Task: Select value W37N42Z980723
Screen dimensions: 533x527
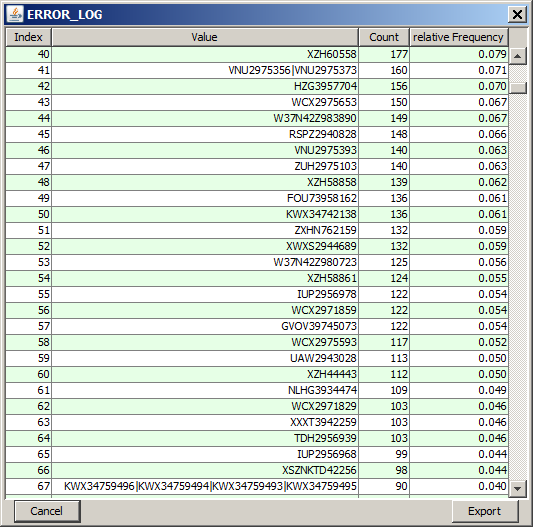Action: click(x=205, y=262)
